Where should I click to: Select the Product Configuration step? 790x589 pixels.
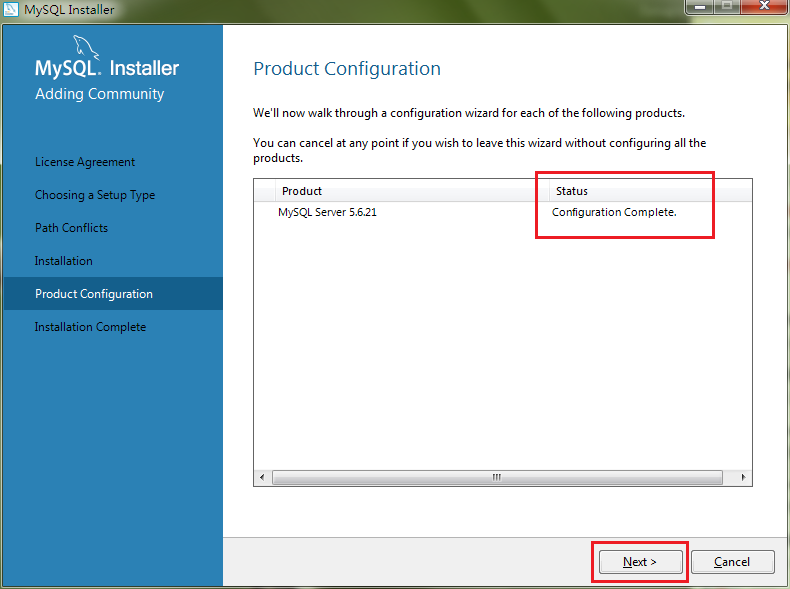click(x=94, y=294)
